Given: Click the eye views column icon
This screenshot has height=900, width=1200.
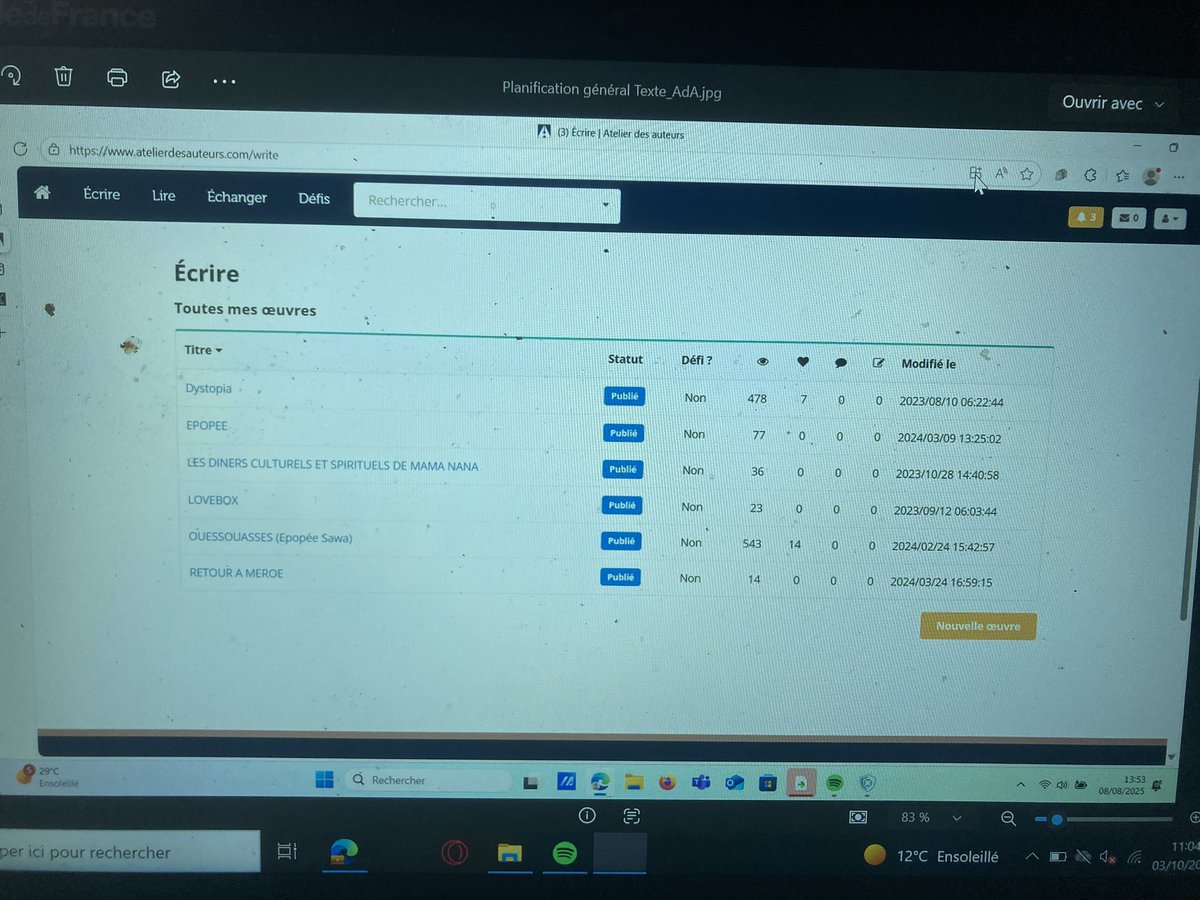Looking at the screenshot, I should tap(763, 361).
